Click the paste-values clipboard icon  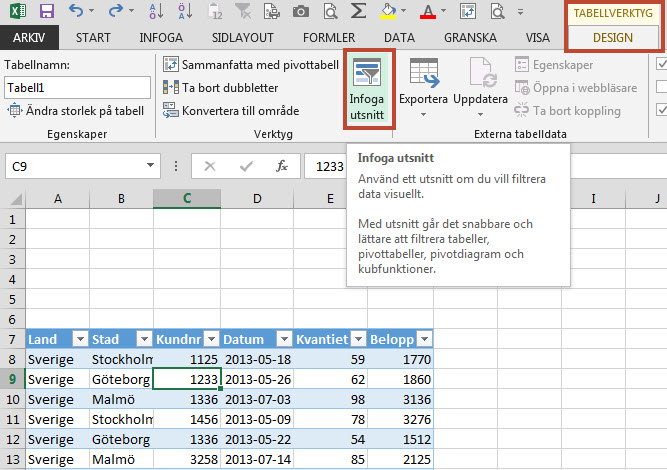[x=216, y=11]
